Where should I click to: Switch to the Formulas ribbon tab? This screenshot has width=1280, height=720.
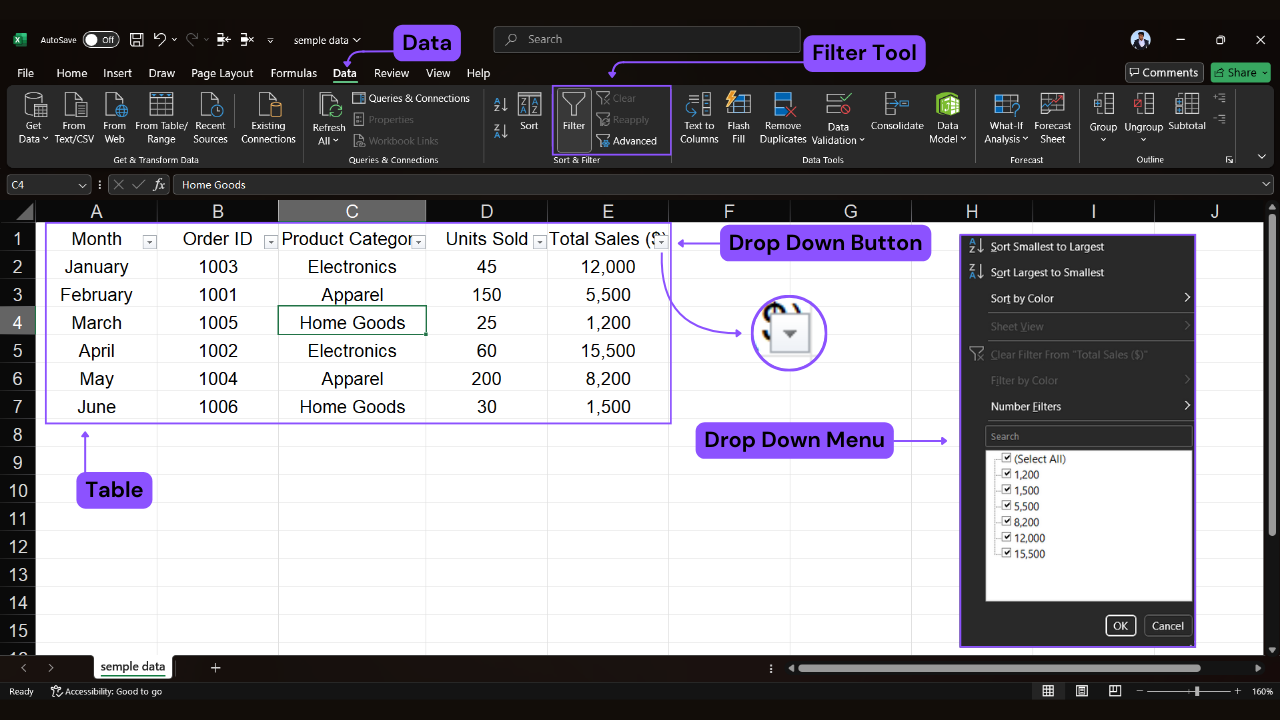click(x=293, y=73)
